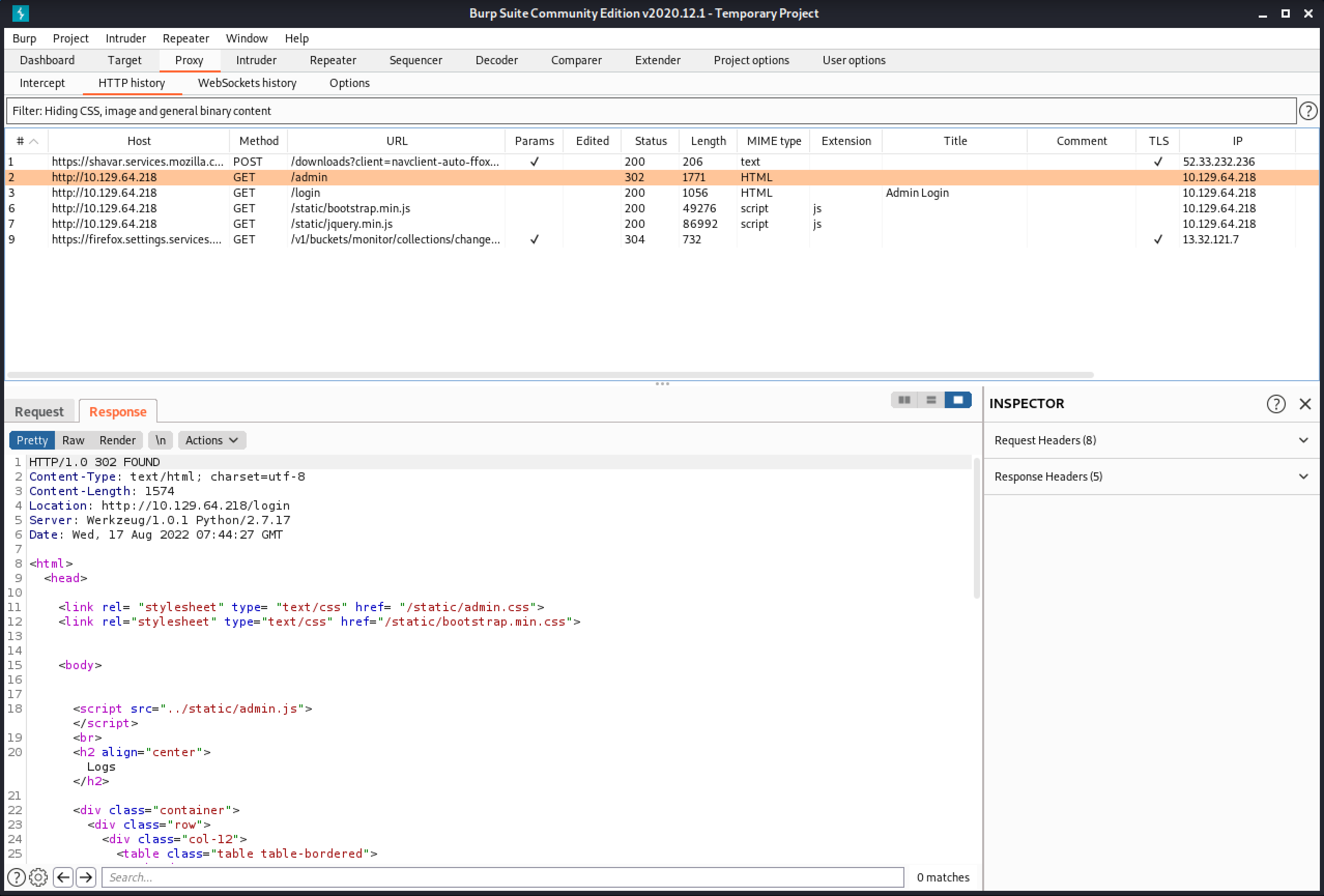Sort by Host column header
The image size is (1324, 896).
(x=139, y=141)
